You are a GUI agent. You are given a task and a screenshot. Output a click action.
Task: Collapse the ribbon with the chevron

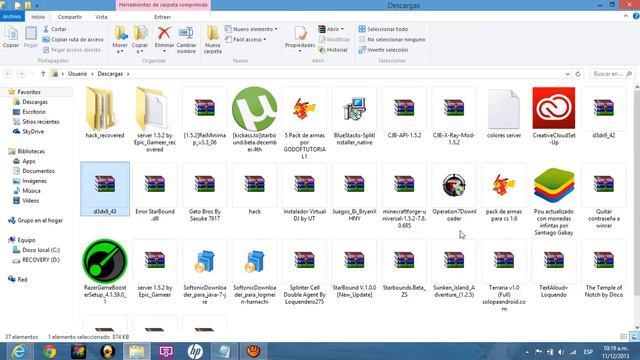(626, 16)
